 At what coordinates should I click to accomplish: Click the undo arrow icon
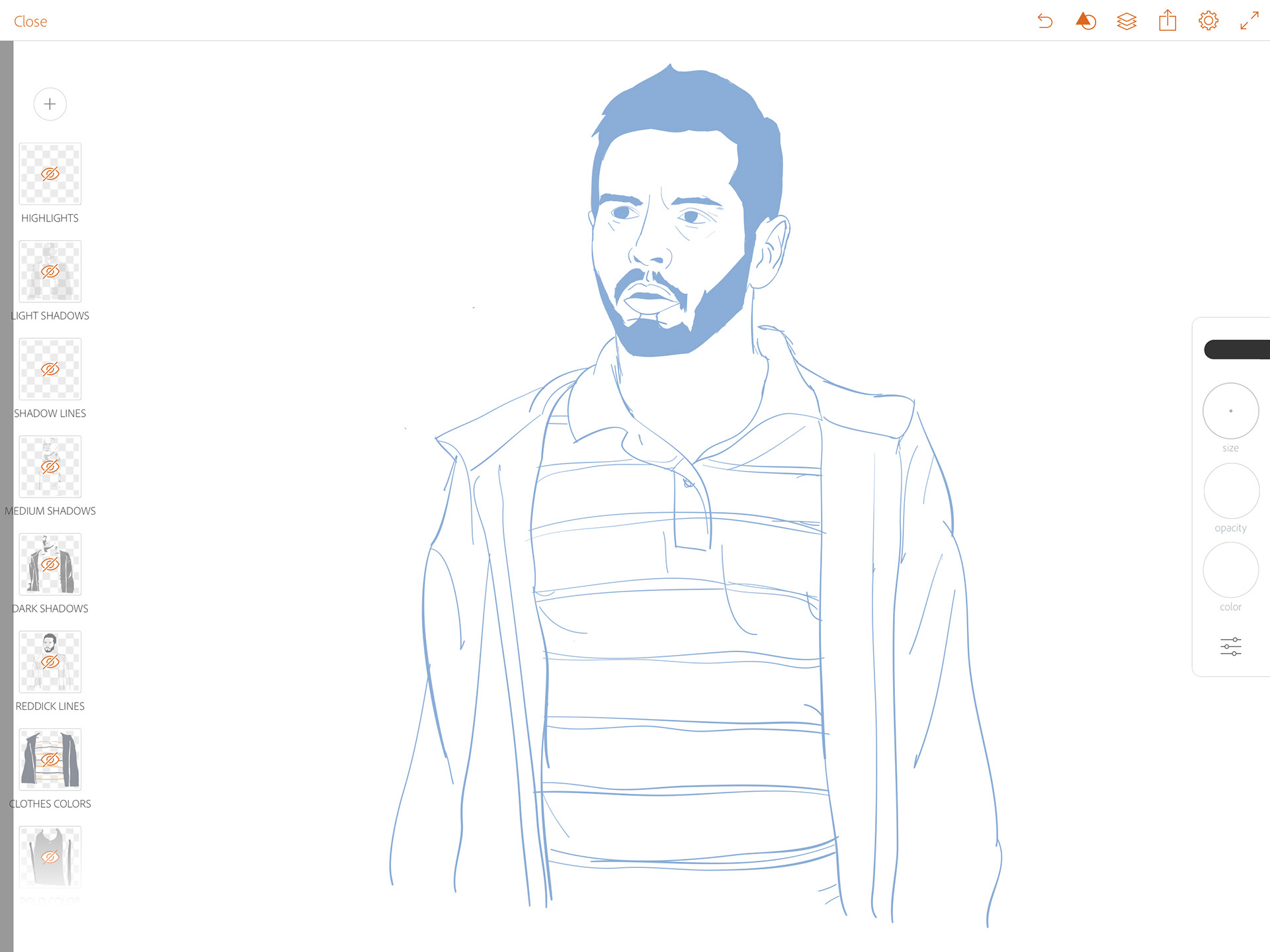pos(1045,21)
